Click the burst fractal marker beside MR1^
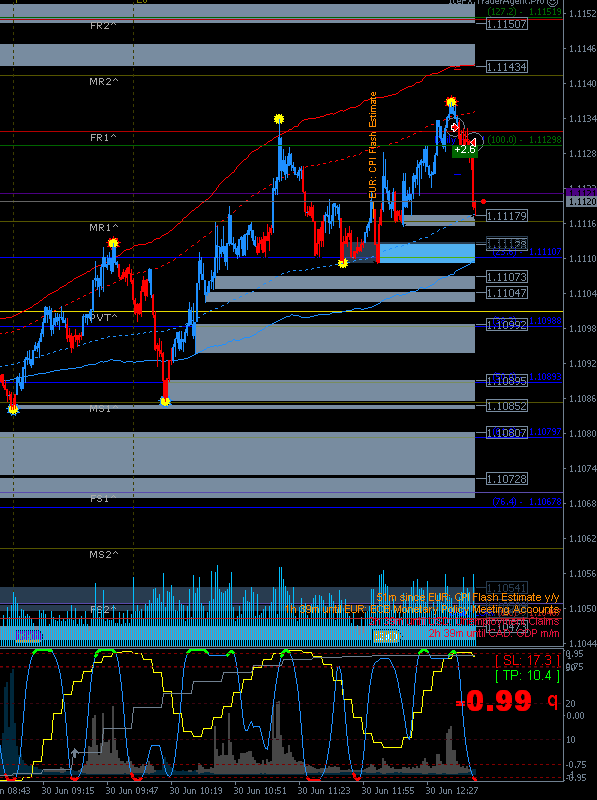The width and height of the screenshot is (597, 800). tap(113, 243)
